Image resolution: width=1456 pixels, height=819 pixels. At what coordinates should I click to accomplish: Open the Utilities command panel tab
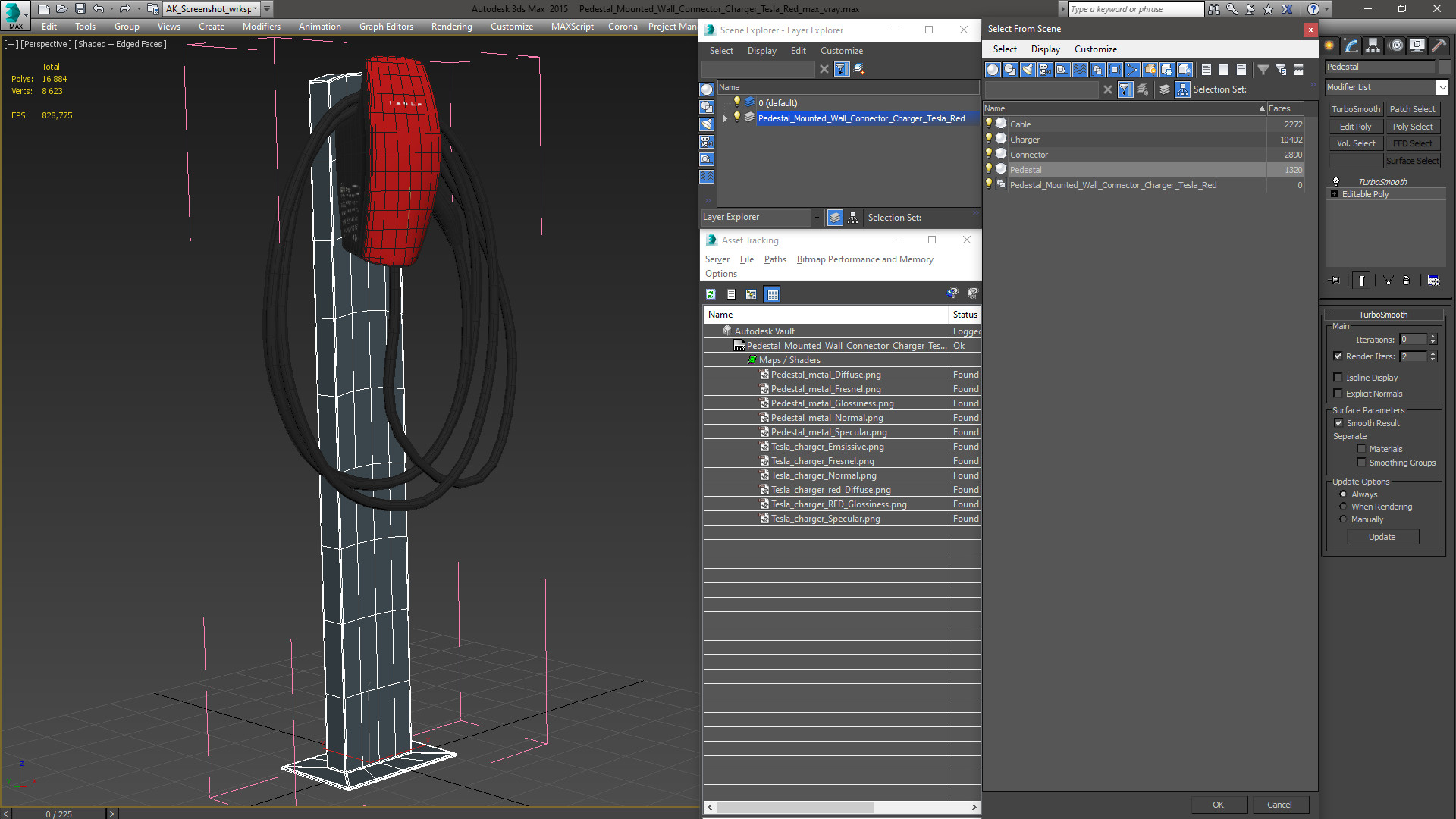click(1439, 45)
